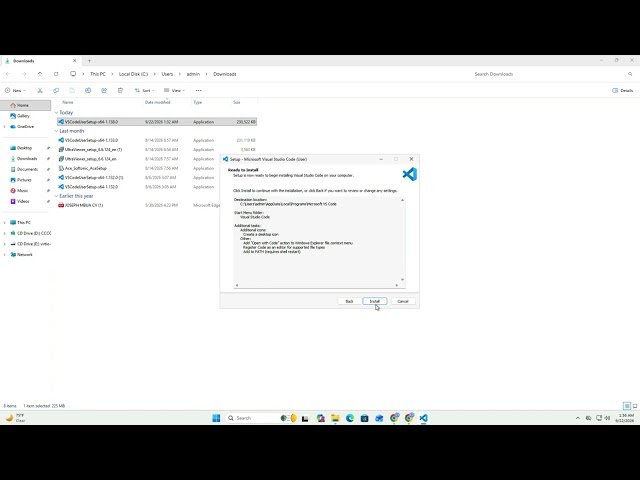640x480 pixels.
Task: Open Documents in Quick access
Action: (x=27, y=169)
